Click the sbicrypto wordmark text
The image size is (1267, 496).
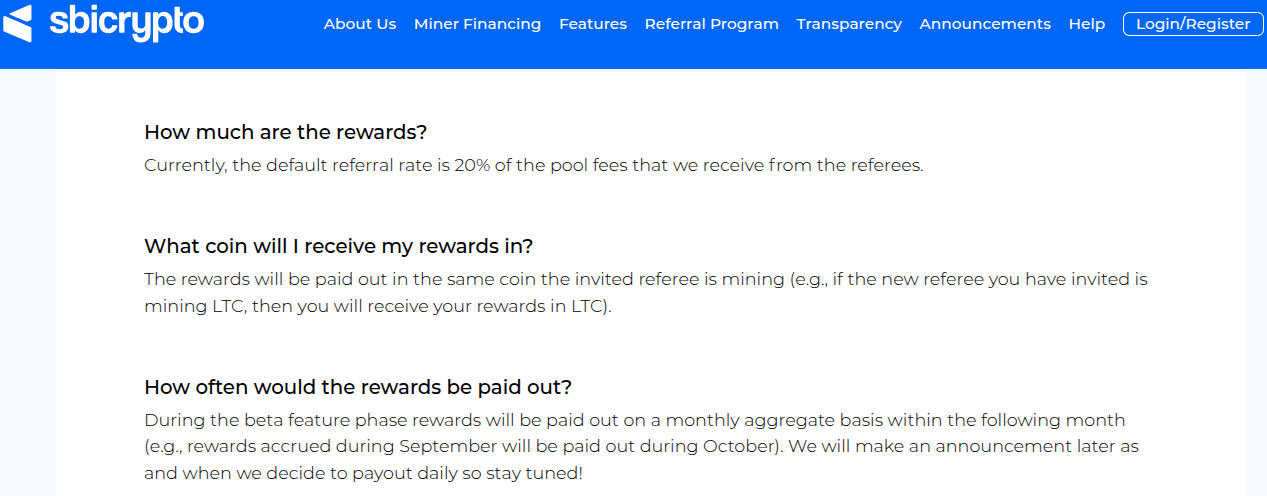coord(126,22)
